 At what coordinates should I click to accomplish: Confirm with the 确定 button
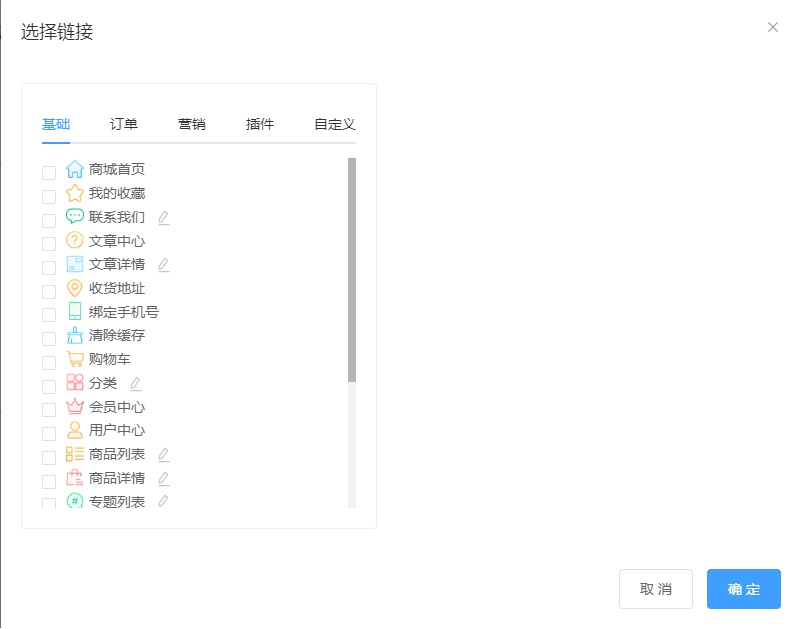[744, 589]
